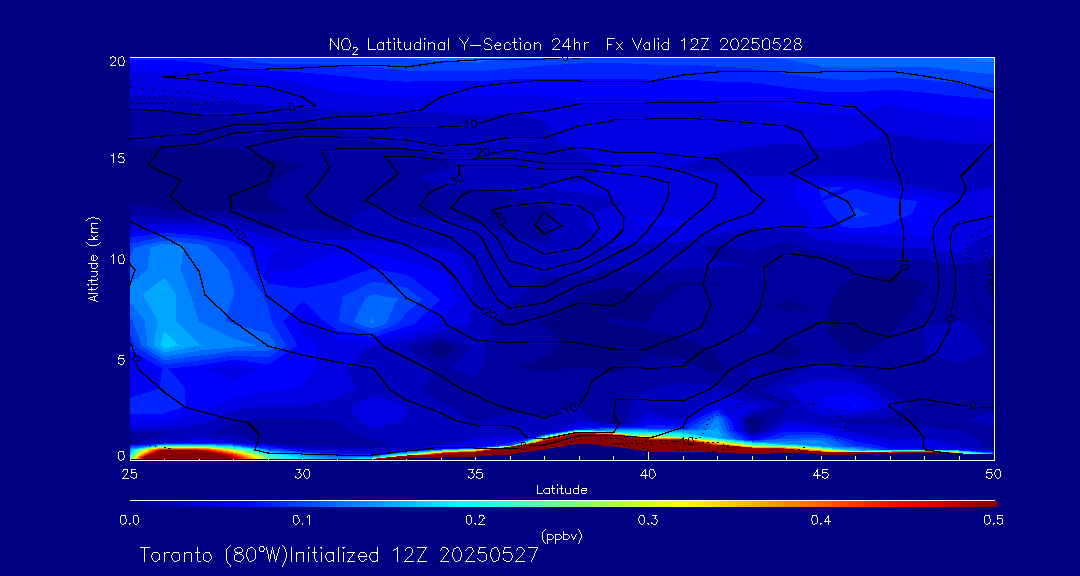The image size is (1080, 576).
Task: Click the "Latitude" axis label
Action: [x=561, y=491]
